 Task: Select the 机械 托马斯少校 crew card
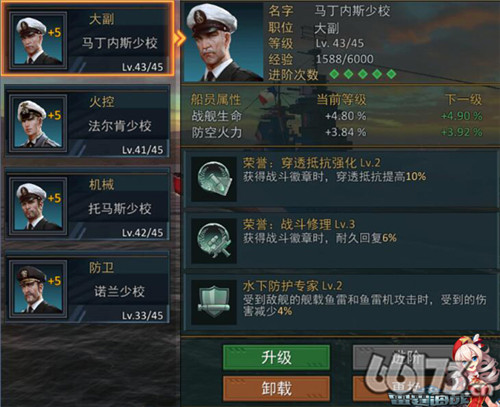point(87,205)
